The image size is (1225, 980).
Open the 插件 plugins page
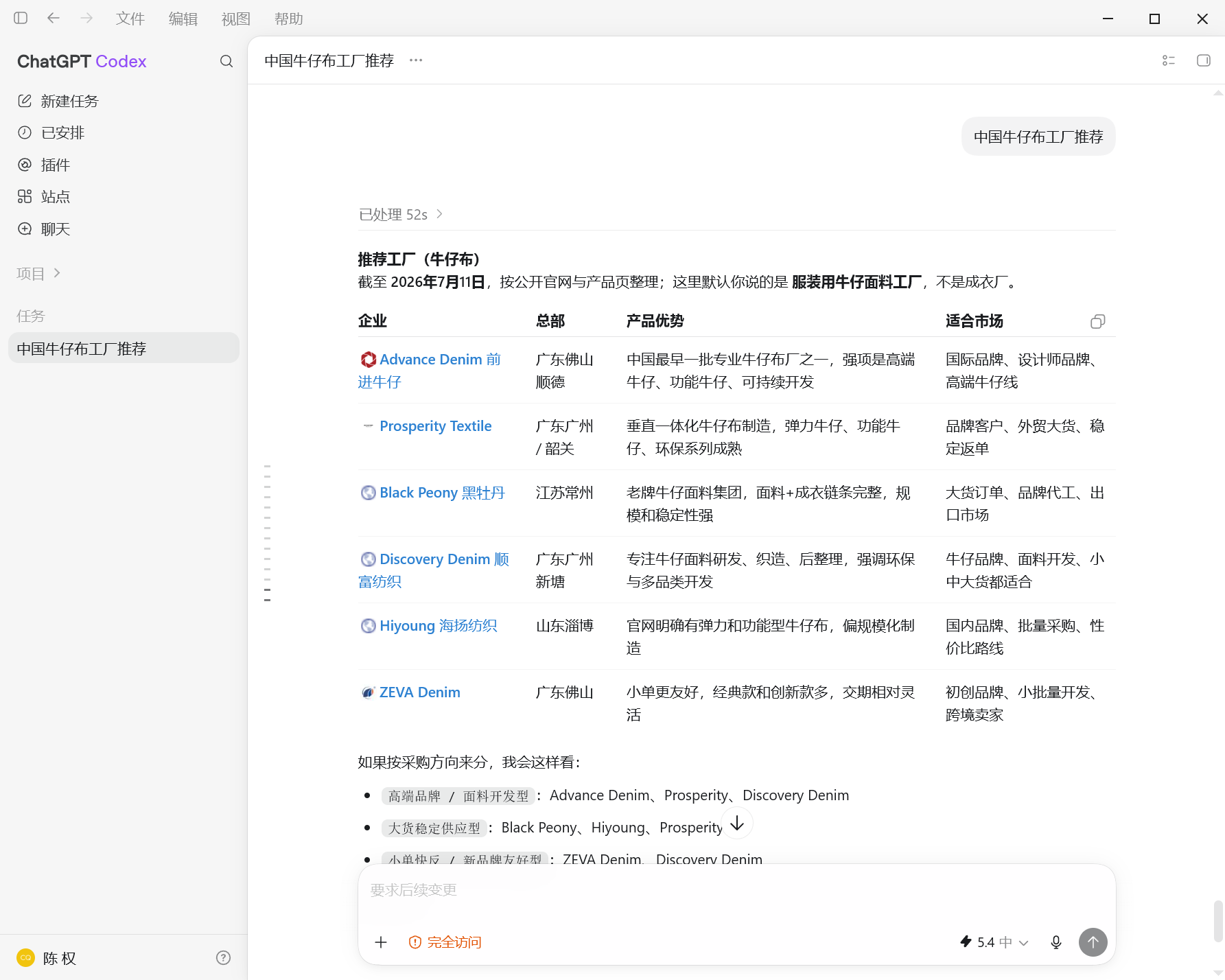(124, 165)
